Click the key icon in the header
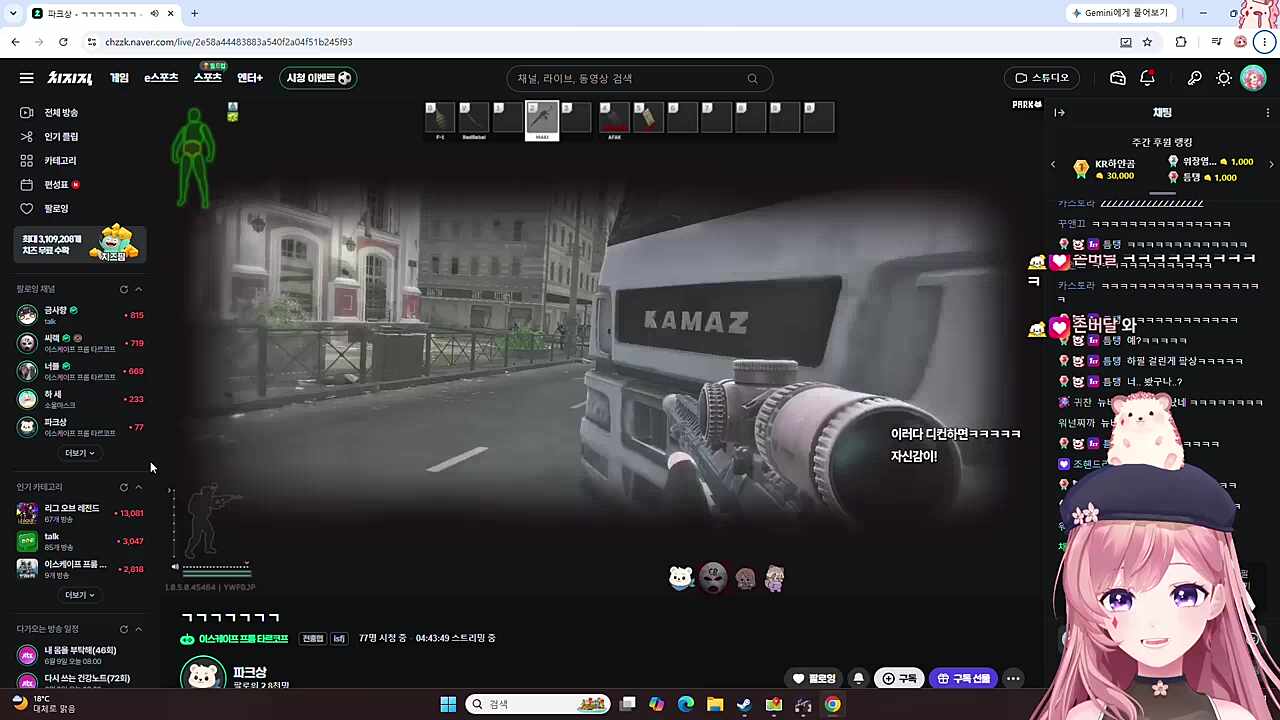The image size is (1280, 720). (1194, 78)
